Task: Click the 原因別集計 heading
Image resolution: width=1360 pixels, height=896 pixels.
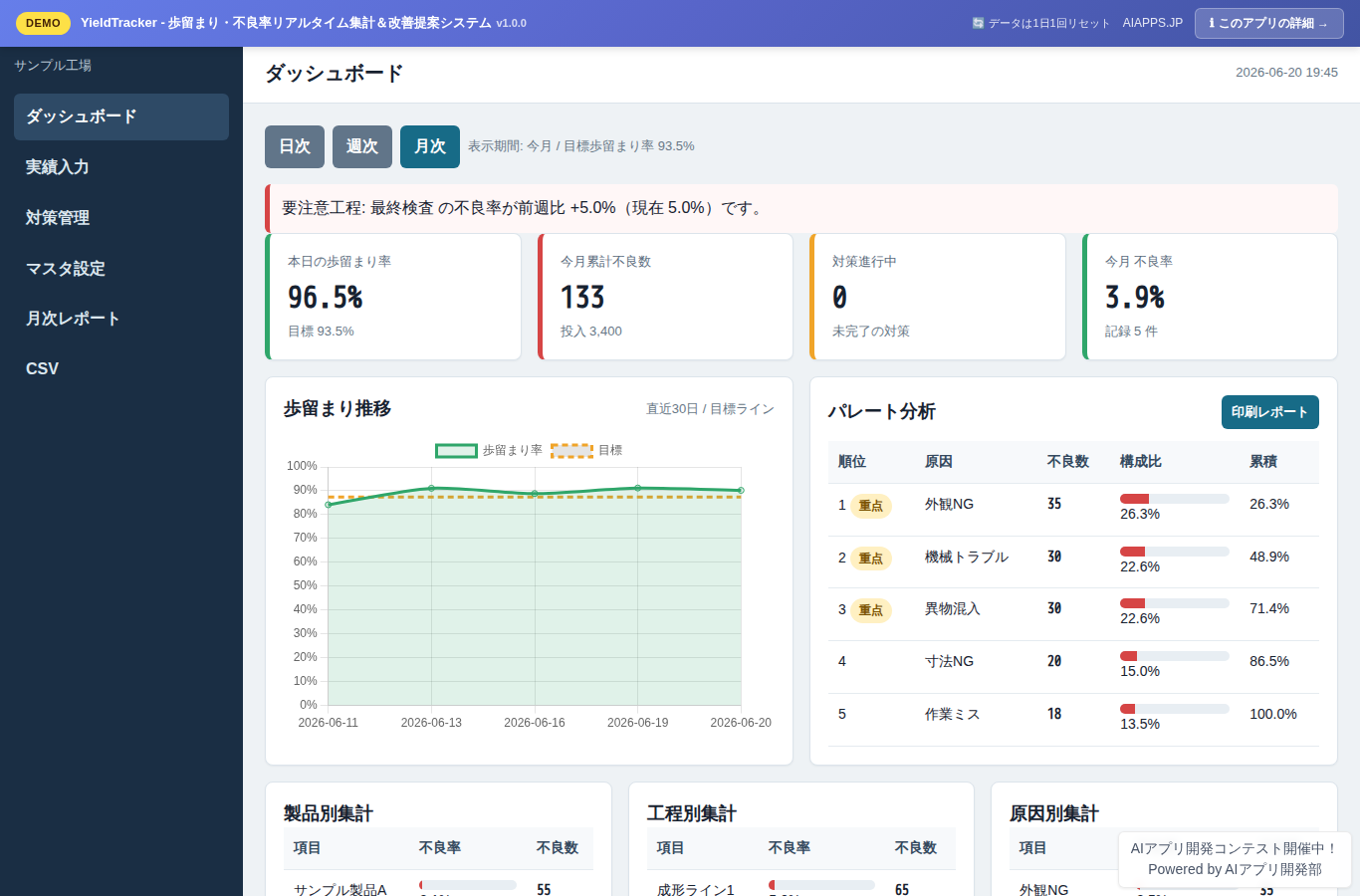Action: click(x=1054, y=813)
